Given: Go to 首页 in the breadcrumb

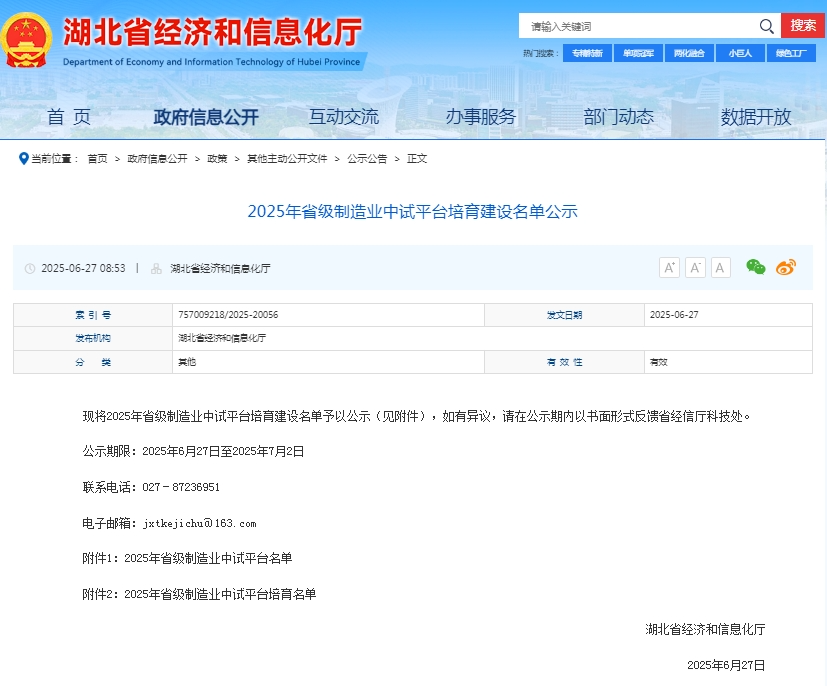Looking at the screenshot, I should [x=97, y=159].
